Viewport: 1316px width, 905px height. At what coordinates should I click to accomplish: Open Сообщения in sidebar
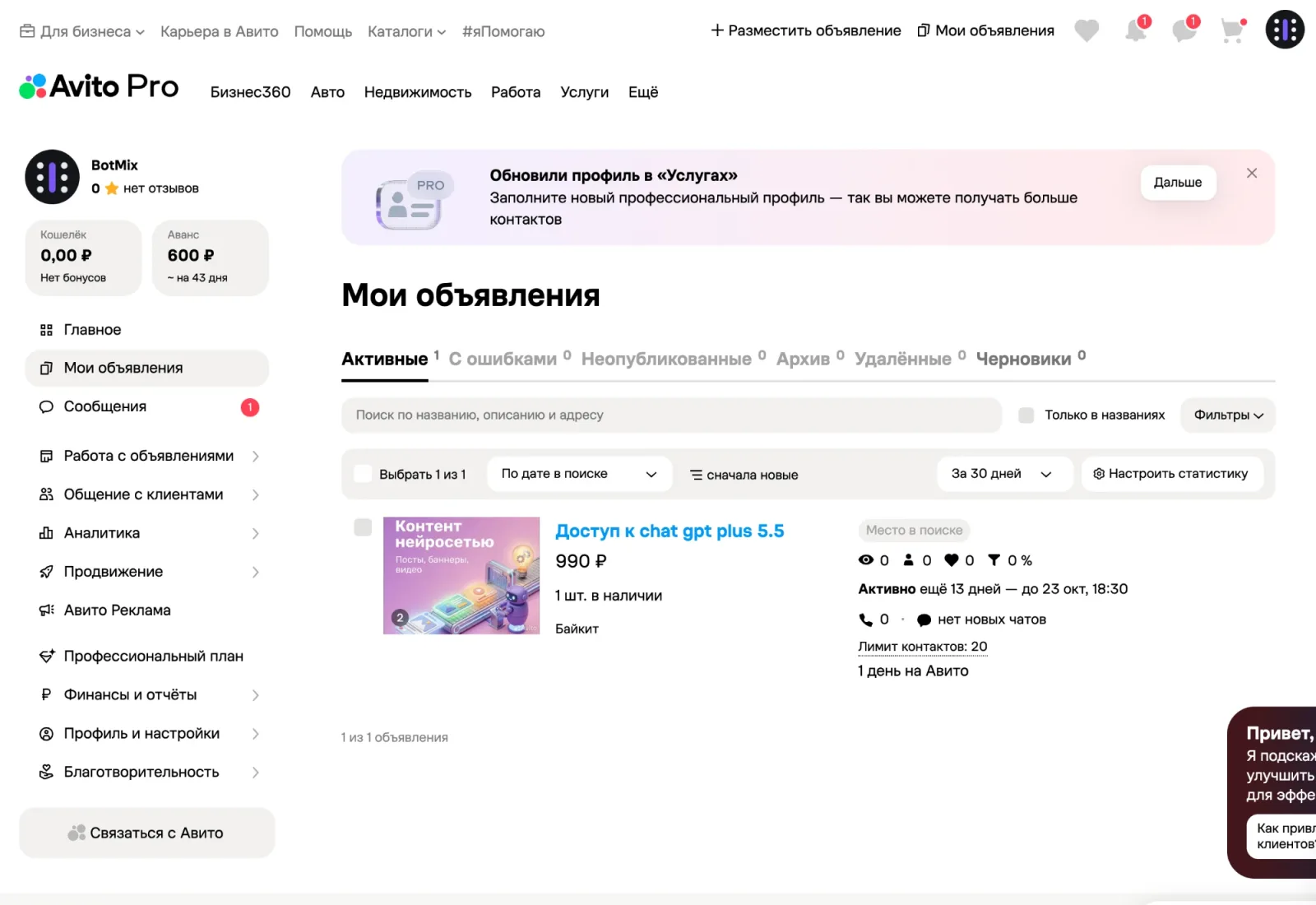point(146,406)
